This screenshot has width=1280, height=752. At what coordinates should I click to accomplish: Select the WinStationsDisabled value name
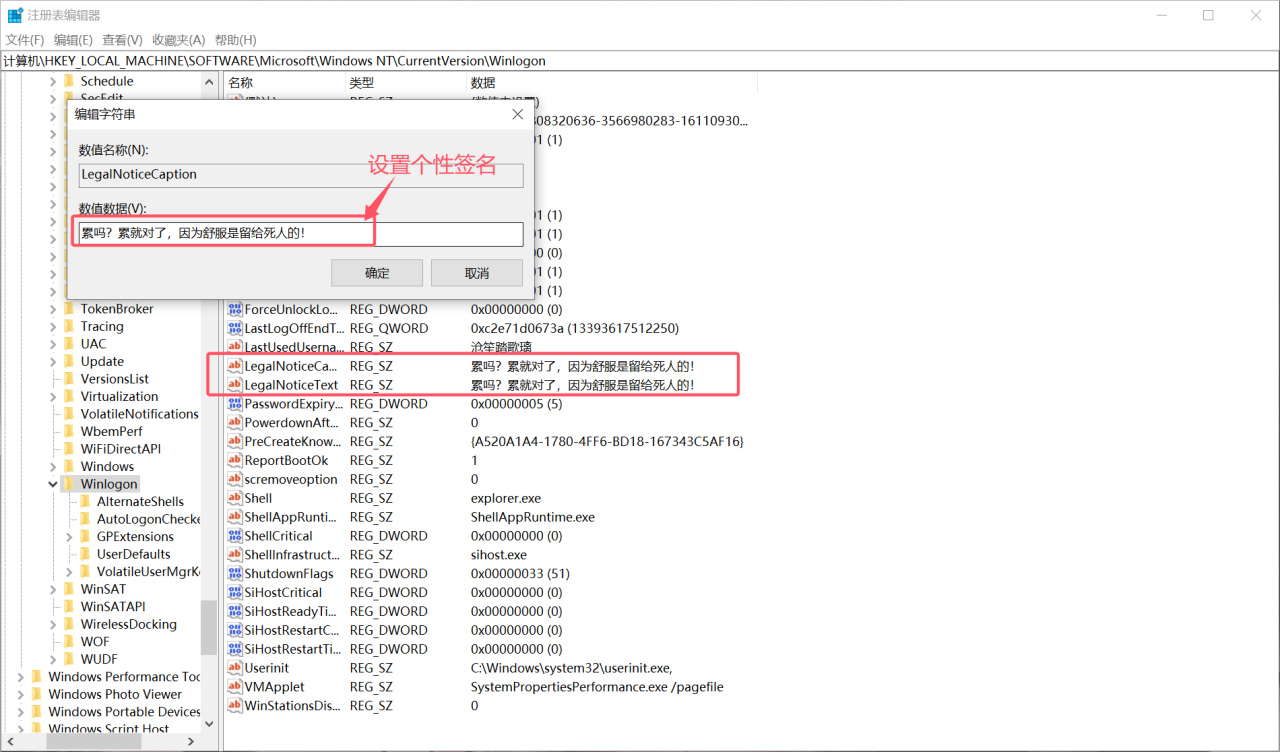[292, 706]
